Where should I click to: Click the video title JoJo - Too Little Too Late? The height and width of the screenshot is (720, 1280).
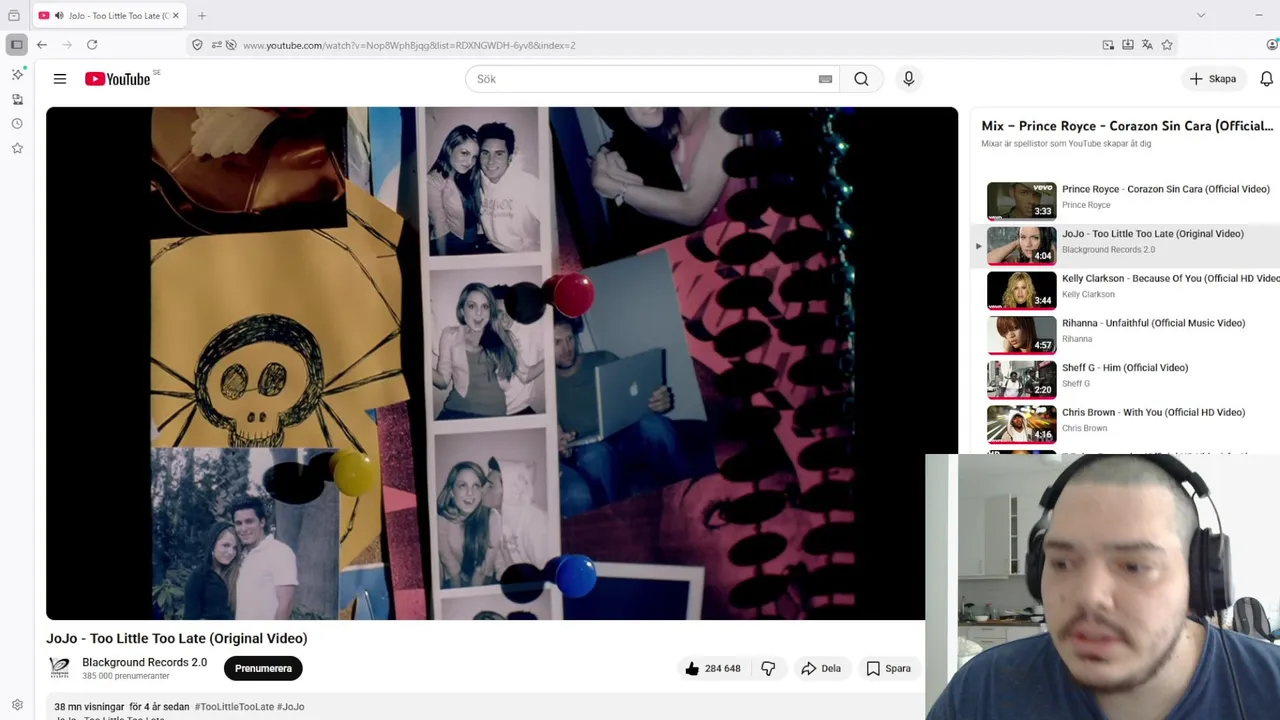point(177,638)
